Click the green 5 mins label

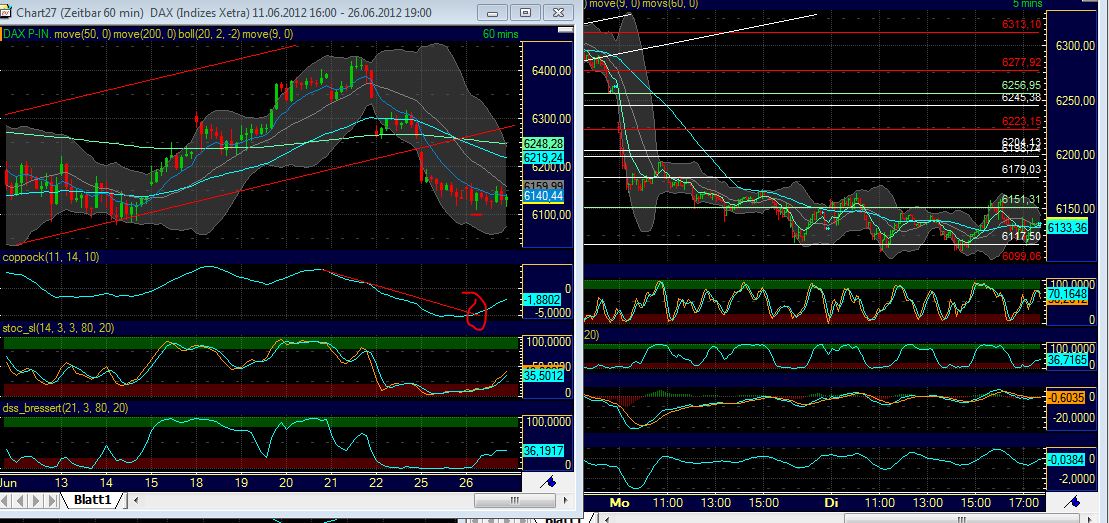tap(1028, 4)
